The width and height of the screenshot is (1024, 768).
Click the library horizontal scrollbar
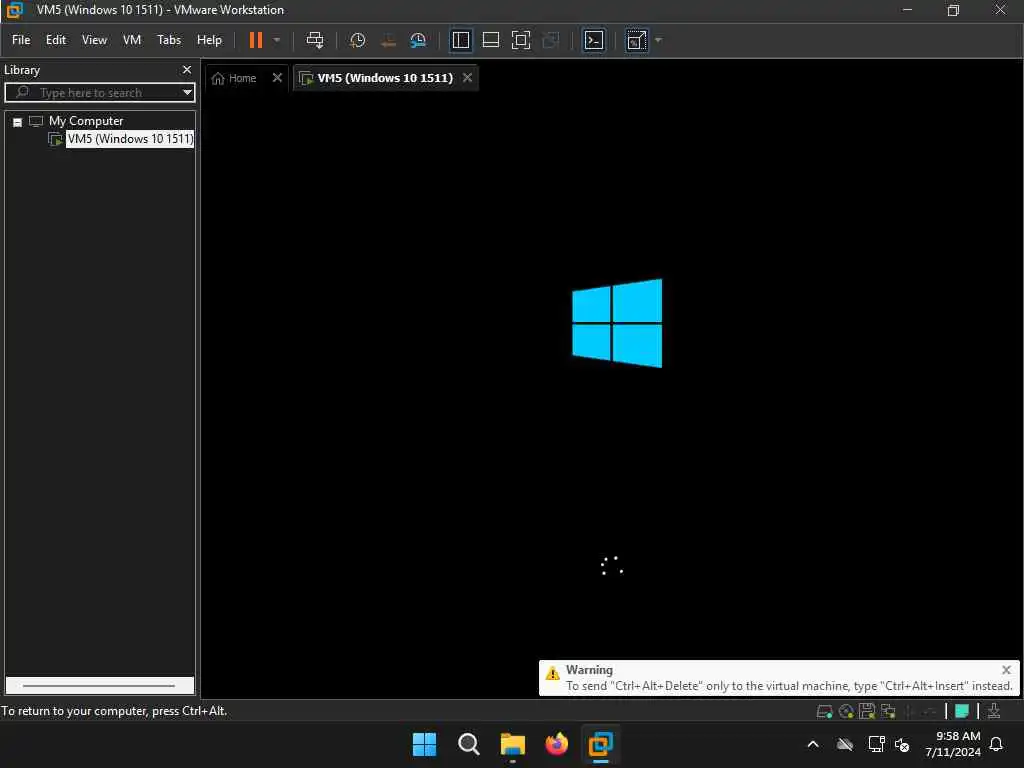(x=99, y=686)
